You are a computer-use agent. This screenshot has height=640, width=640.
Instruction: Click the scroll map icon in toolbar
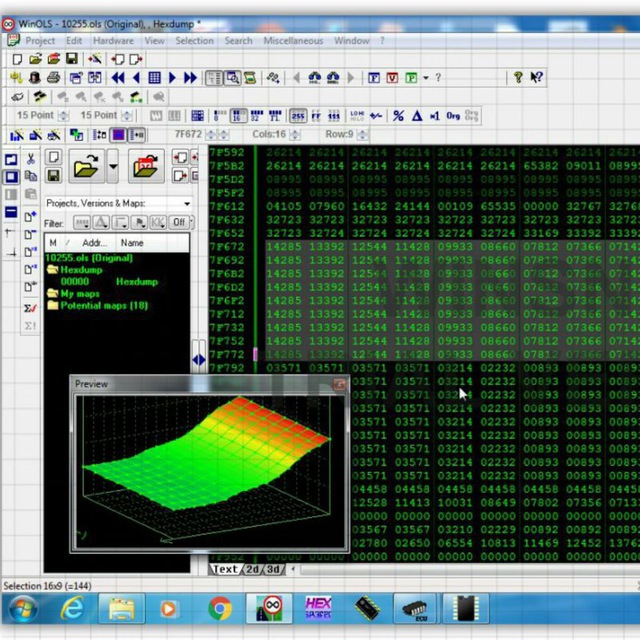click(250, 78)
